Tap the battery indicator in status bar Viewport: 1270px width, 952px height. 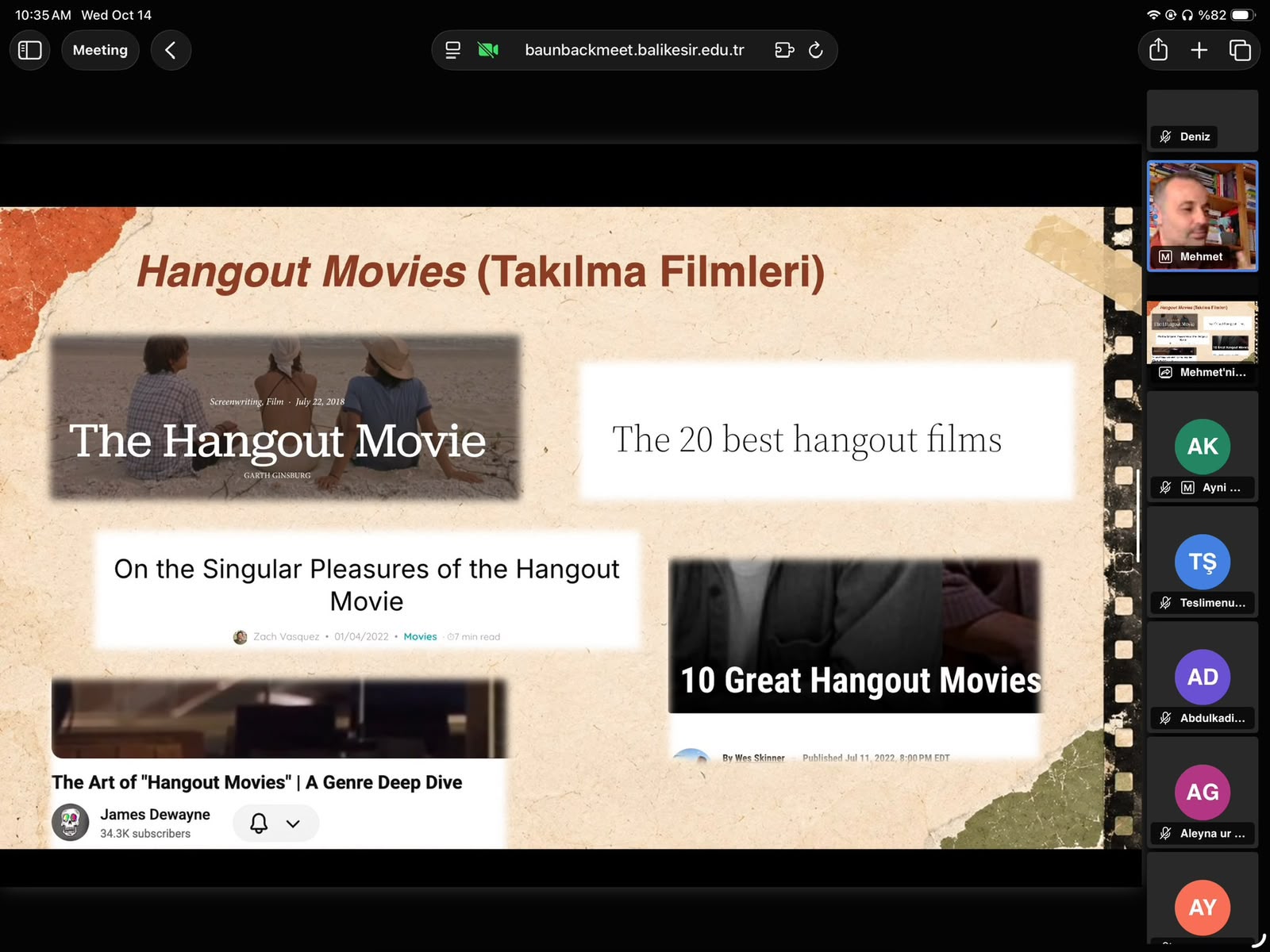[x=1243, y=15]
